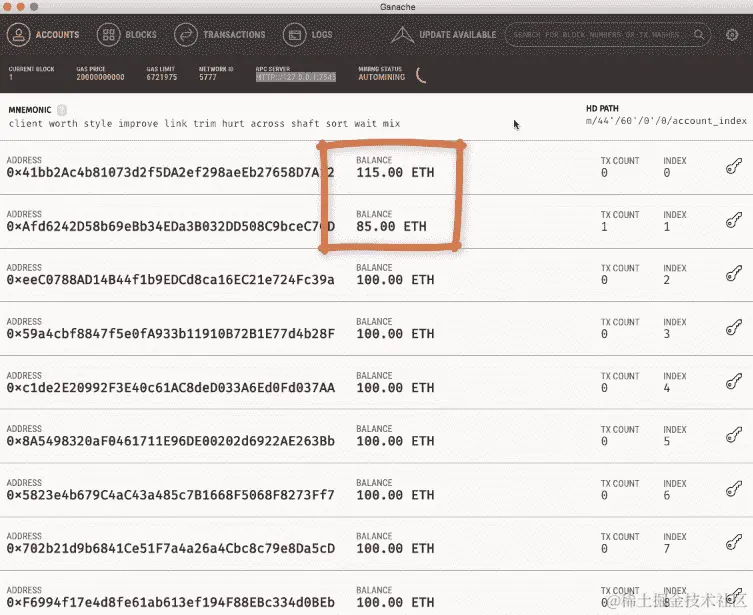Show private key for index 4 account

734,382
